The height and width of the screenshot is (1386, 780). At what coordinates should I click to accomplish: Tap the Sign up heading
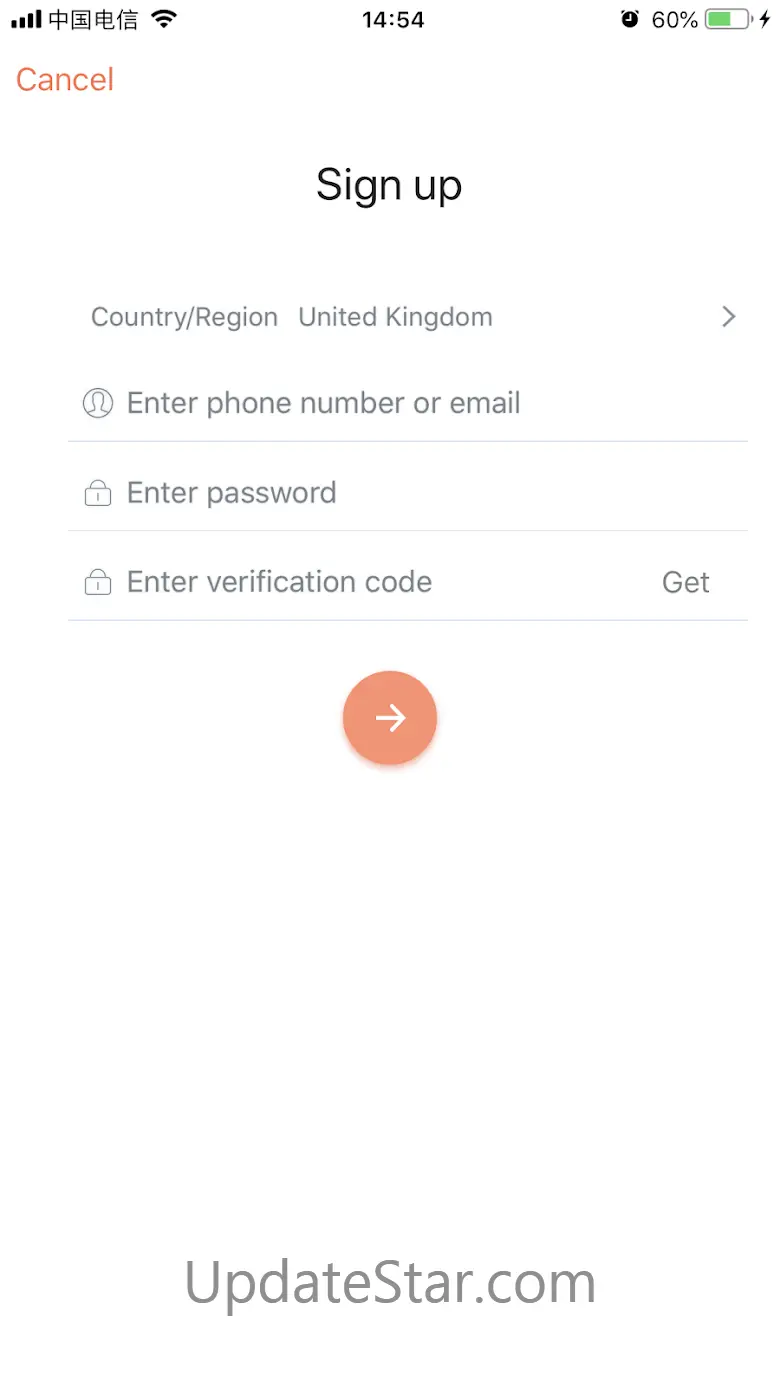(x=389, y=186)
